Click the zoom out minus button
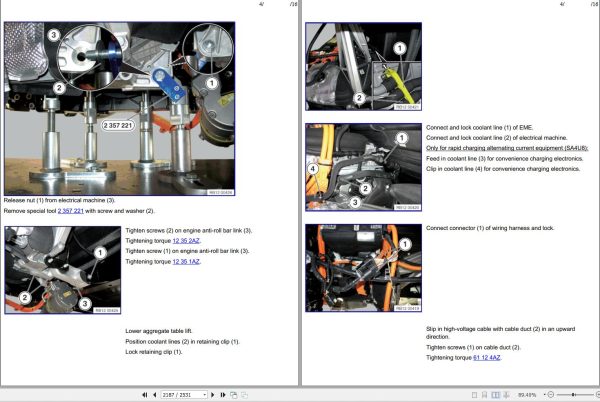 point(551,394)
